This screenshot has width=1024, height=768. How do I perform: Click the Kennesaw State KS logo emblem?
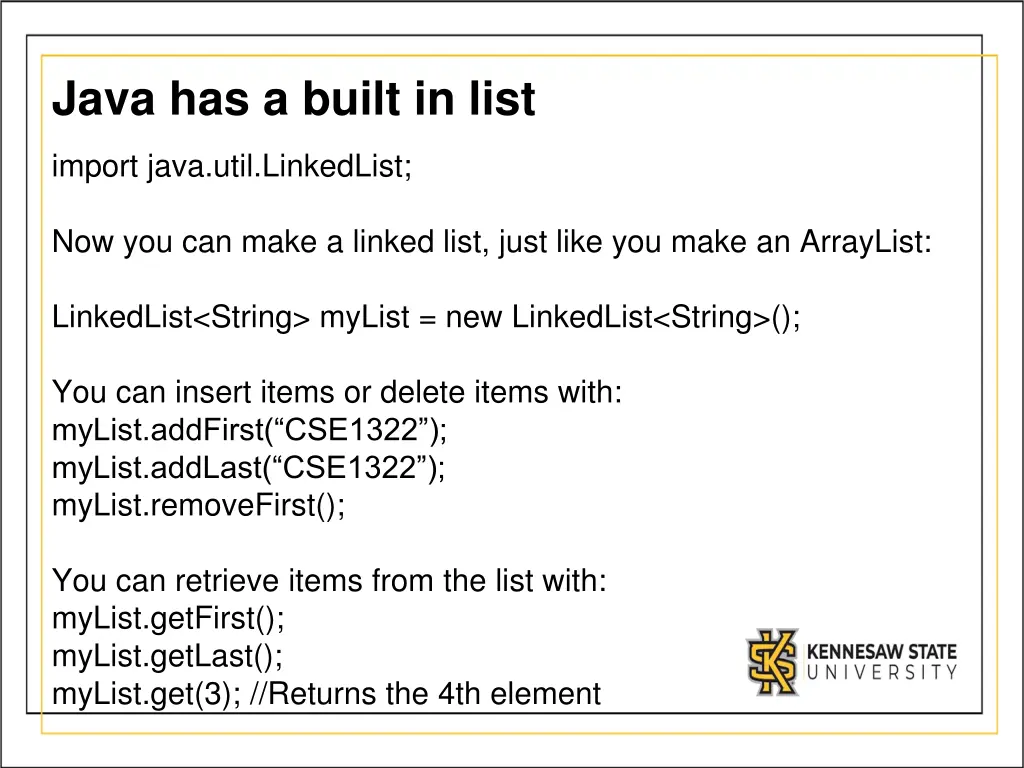click(x=773, y=661)
